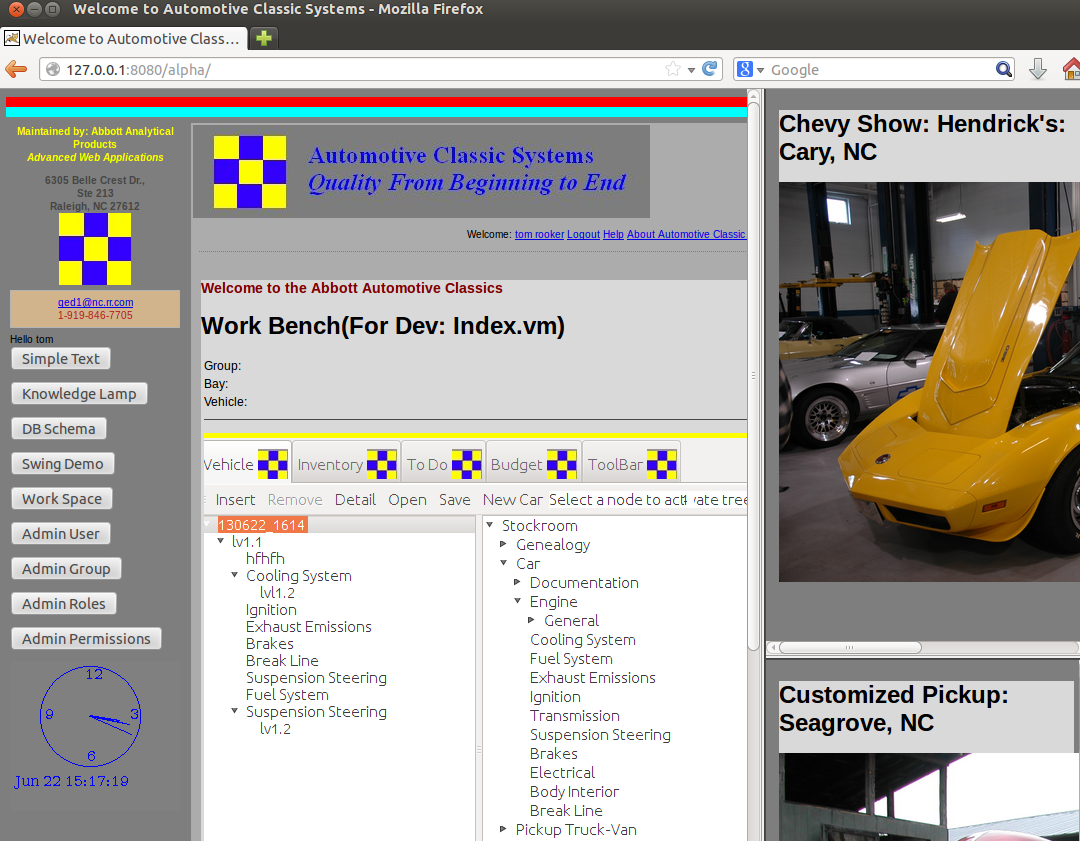Bookmark page with the star icon
The image size is (1080, 841).
(673, 69)
